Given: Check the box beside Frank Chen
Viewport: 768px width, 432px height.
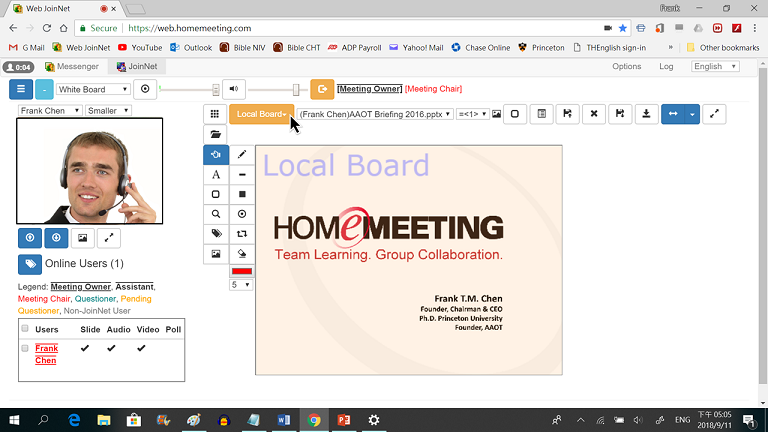Looking at the screenshot, I should tap(25, 348).
